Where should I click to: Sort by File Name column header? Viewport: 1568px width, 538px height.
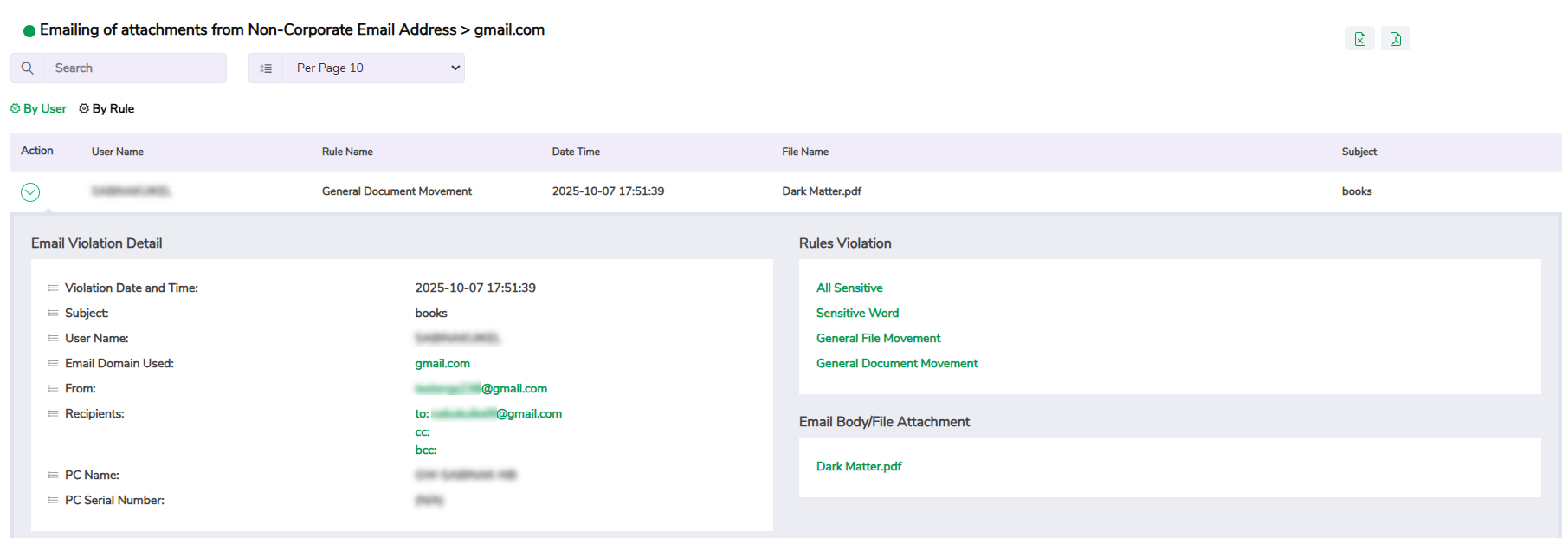(x=804, y=152)
